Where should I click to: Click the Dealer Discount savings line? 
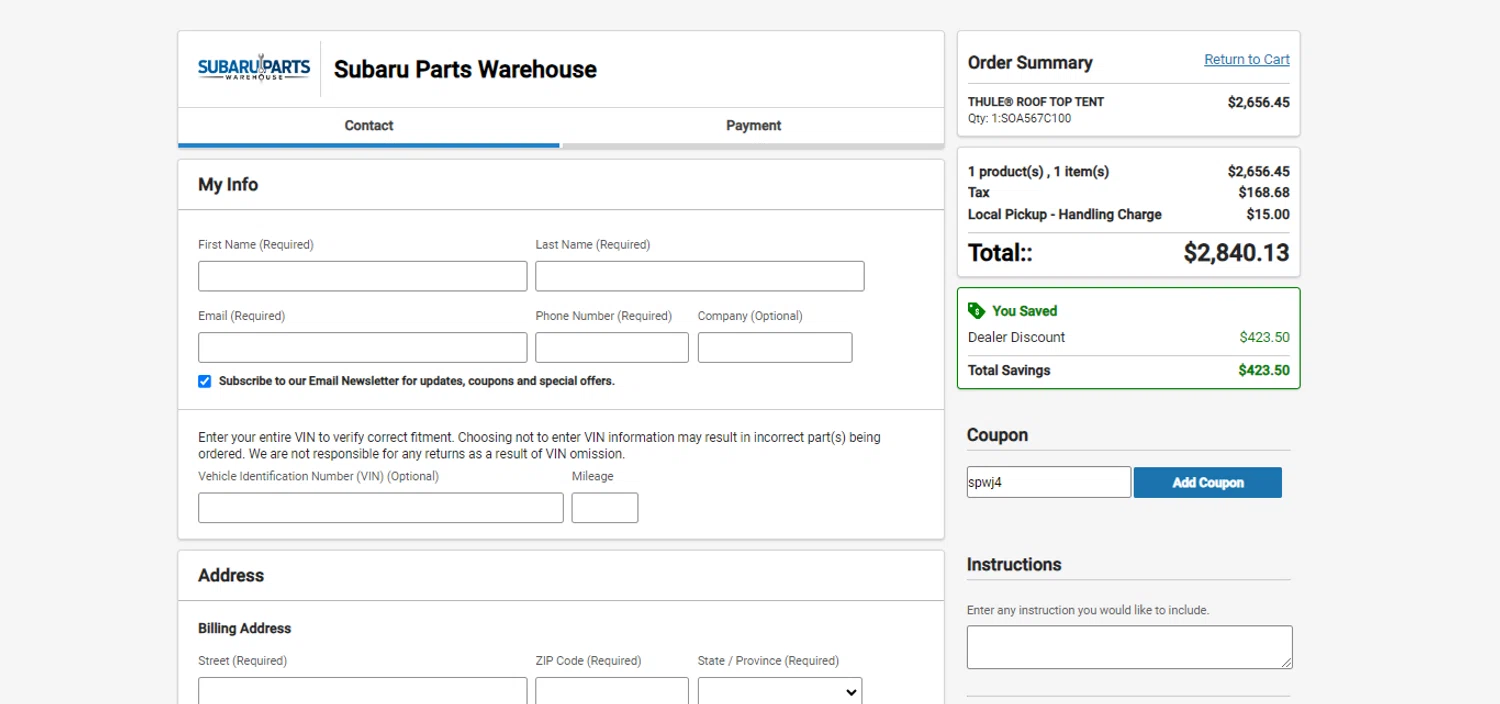pyautogui.click(x=1129, y=337)
